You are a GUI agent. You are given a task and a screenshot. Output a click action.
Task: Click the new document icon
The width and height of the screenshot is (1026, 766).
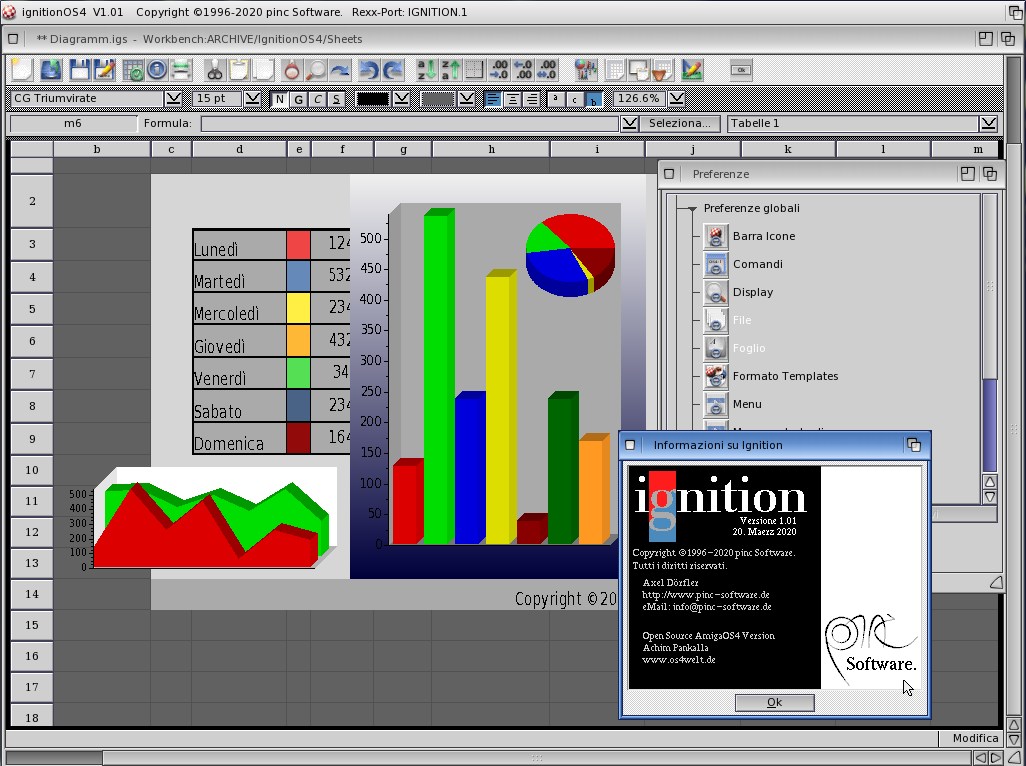coord(22,70)
